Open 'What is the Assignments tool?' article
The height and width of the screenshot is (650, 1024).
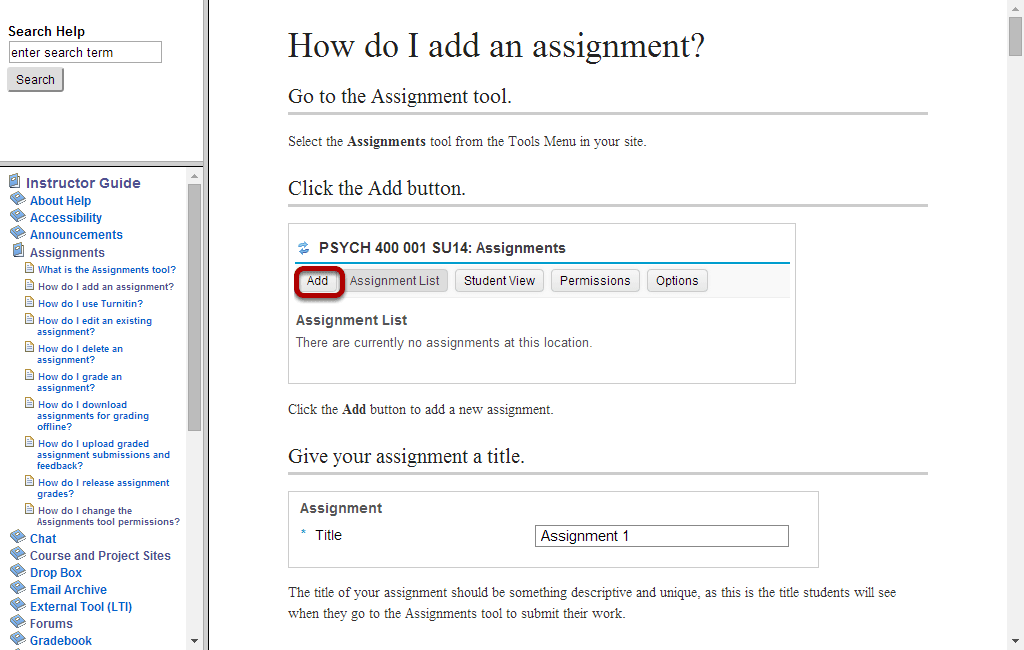pos(107,270)
